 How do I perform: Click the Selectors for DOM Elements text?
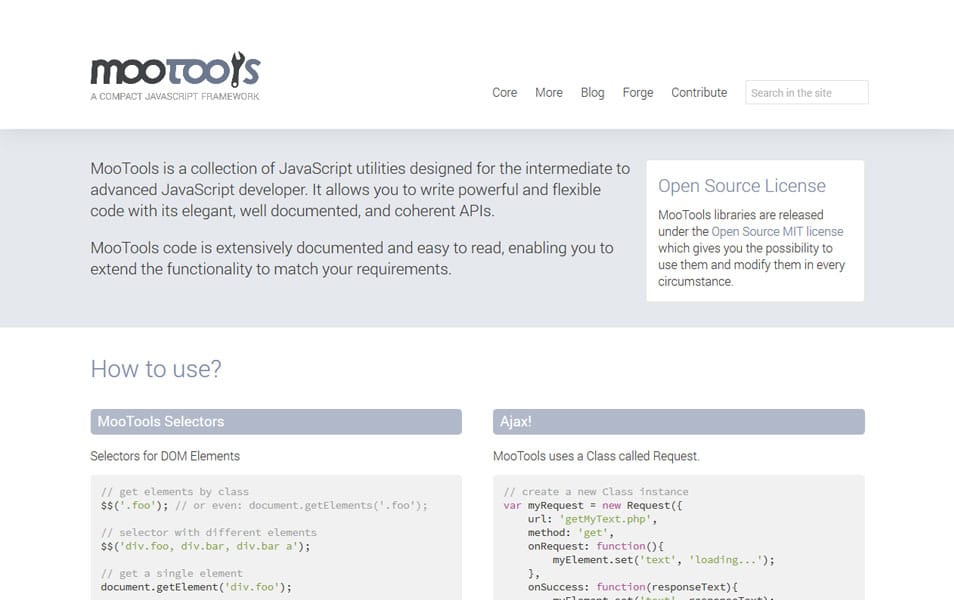coord(165,456)
